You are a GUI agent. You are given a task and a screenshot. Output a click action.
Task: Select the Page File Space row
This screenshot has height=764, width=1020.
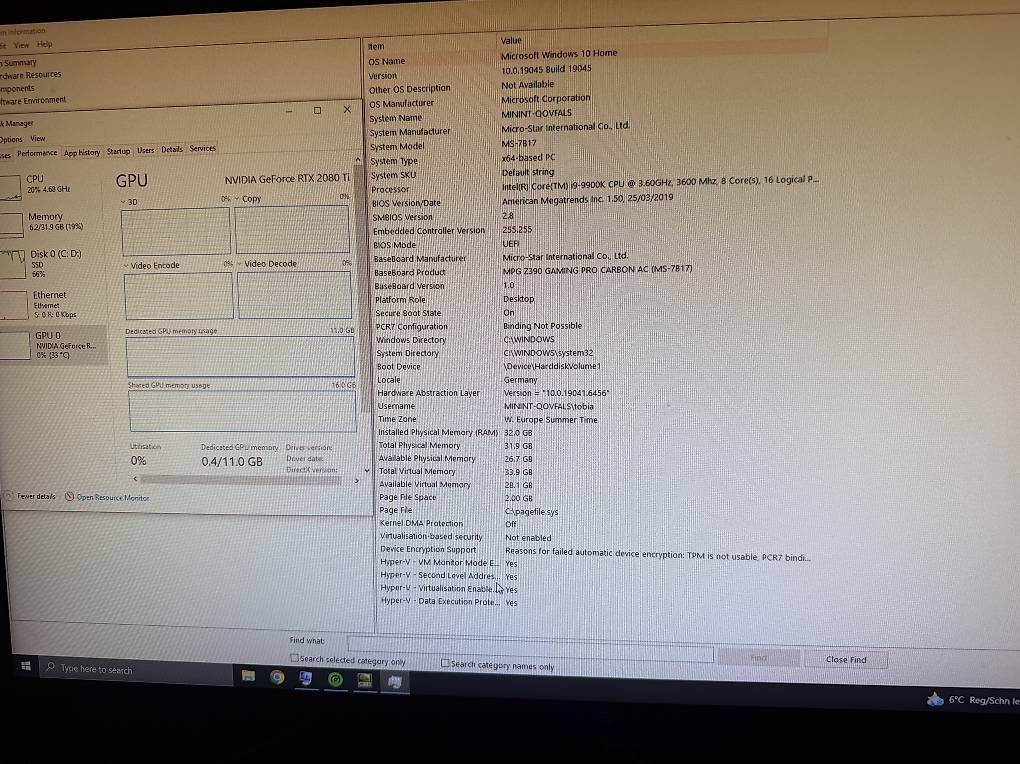[455, 498]
